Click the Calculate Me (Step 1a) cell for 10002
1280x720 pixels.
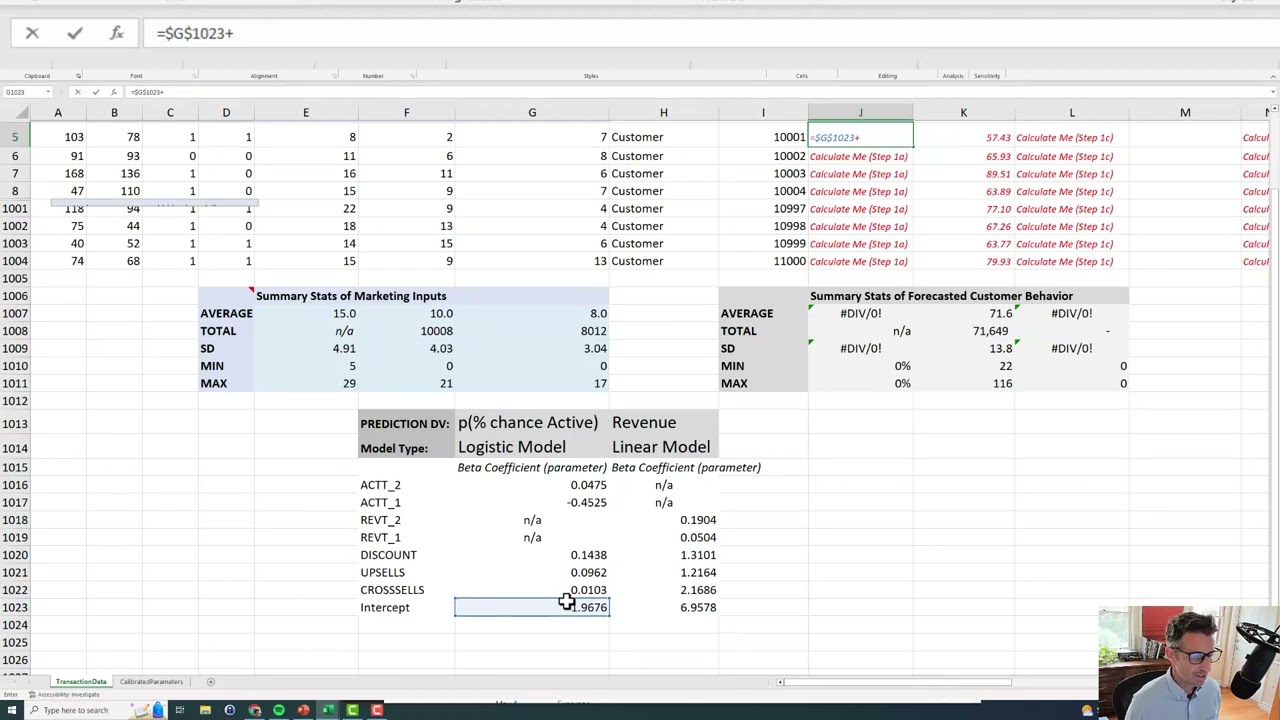859,156
